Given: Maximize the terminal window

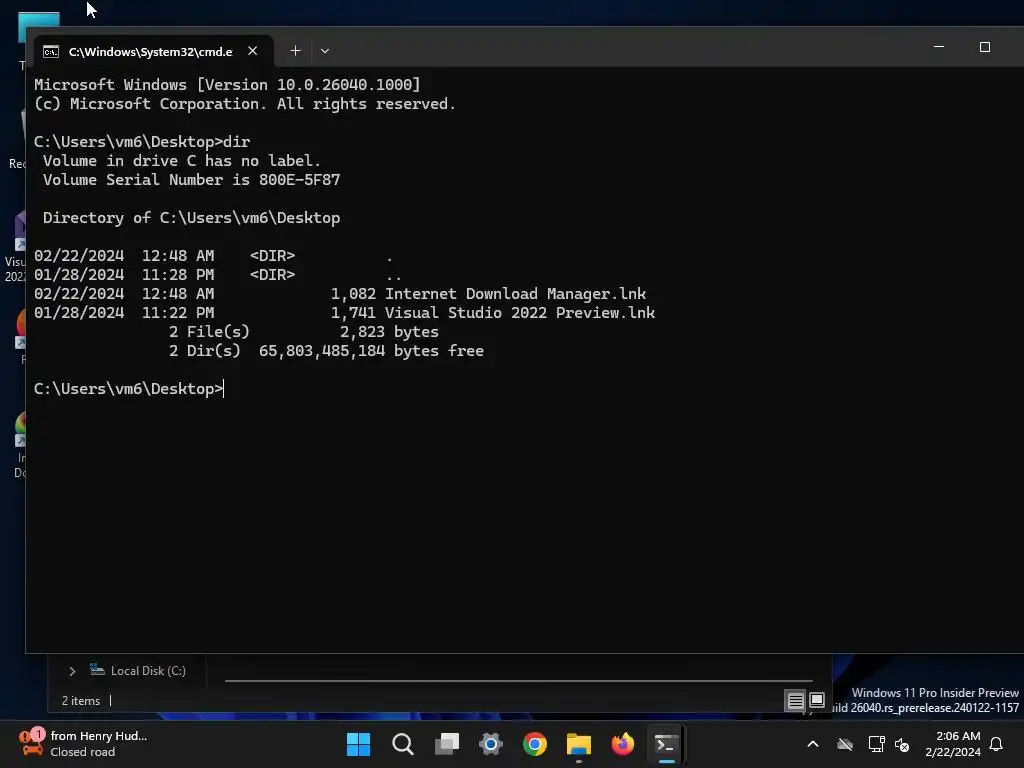Looking at the screenshot, I should [x=985, y=47].
